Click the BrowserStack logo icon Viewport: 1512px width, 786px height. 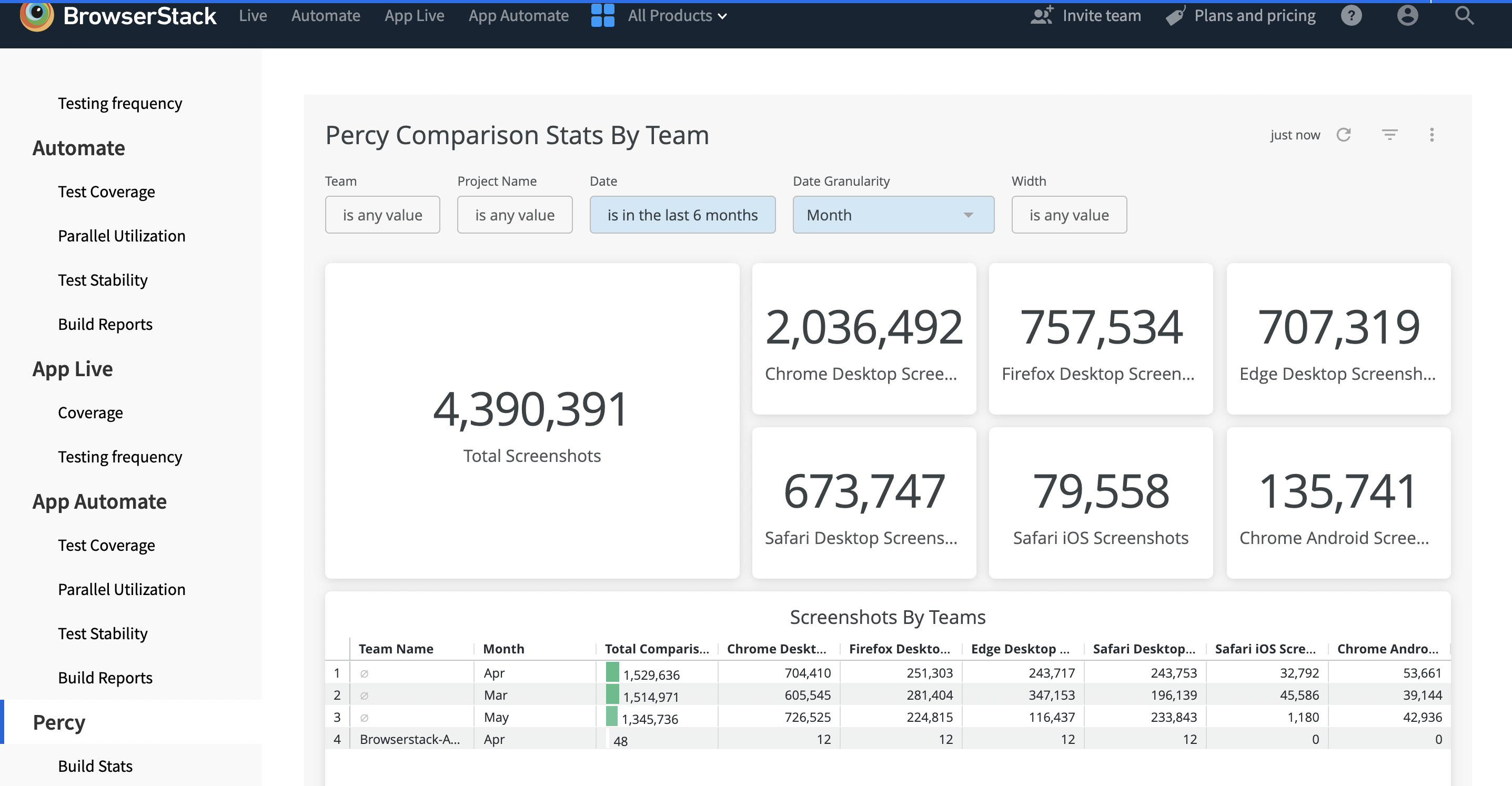coord(36,15)
